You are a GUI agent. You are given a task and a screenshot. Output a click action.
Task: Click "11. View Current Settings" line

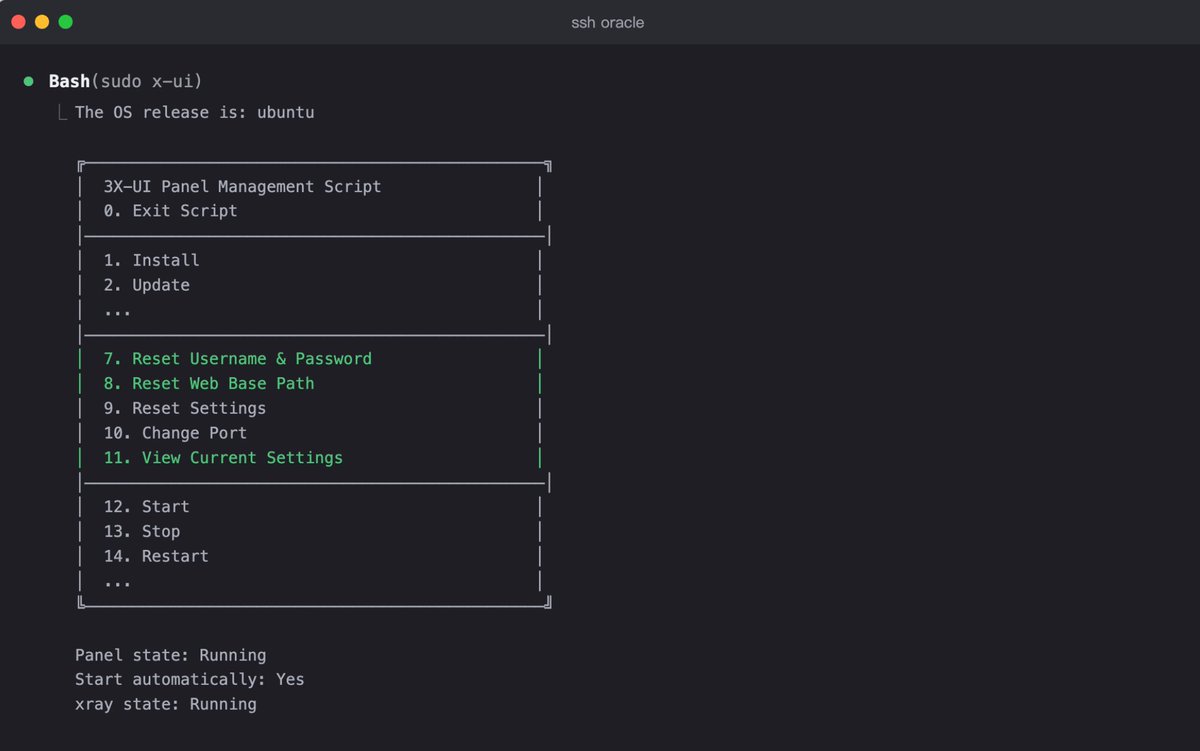(223, 458)
